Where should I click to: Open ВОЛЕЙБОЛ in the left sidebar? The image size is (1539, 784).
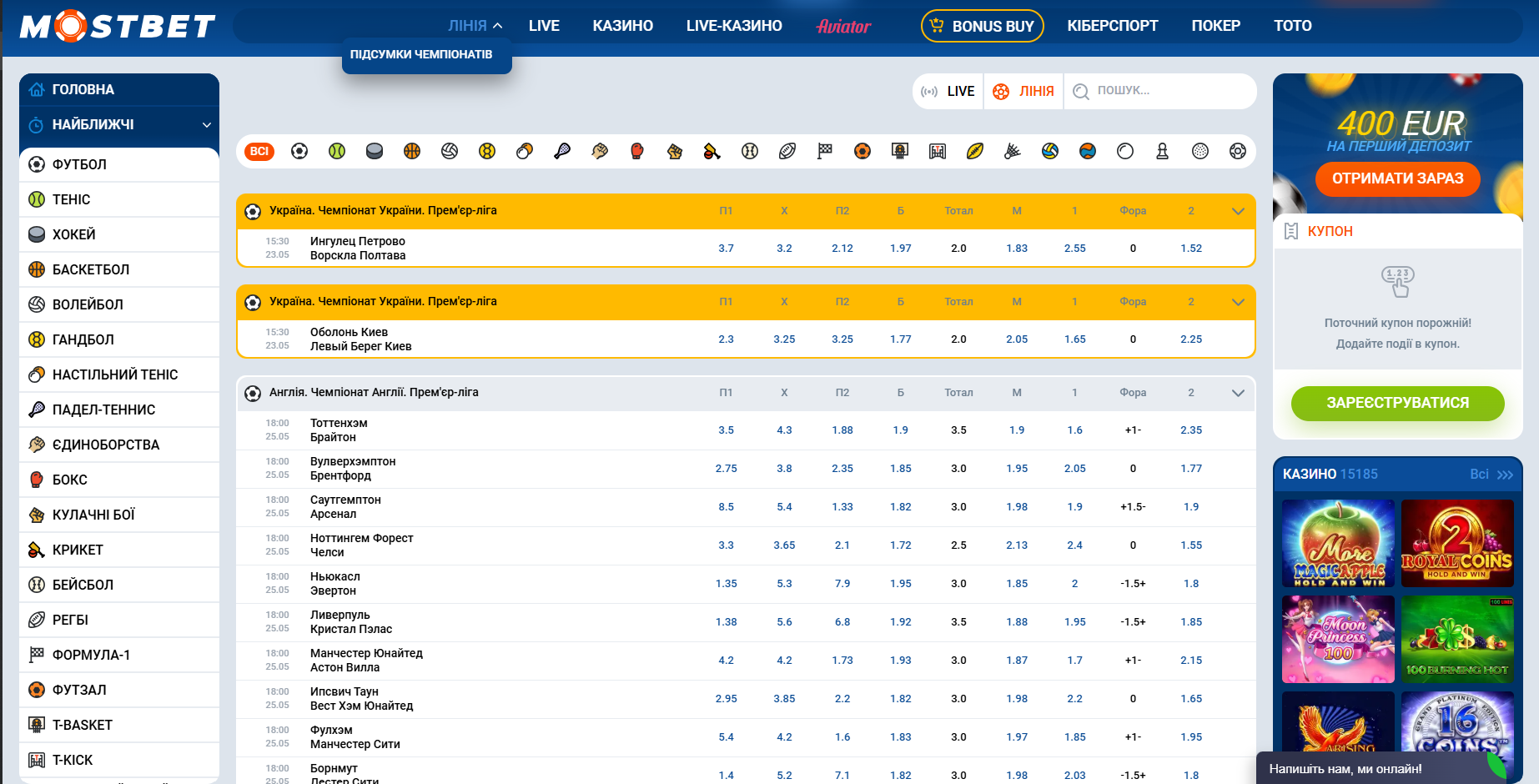coord(119,304)
